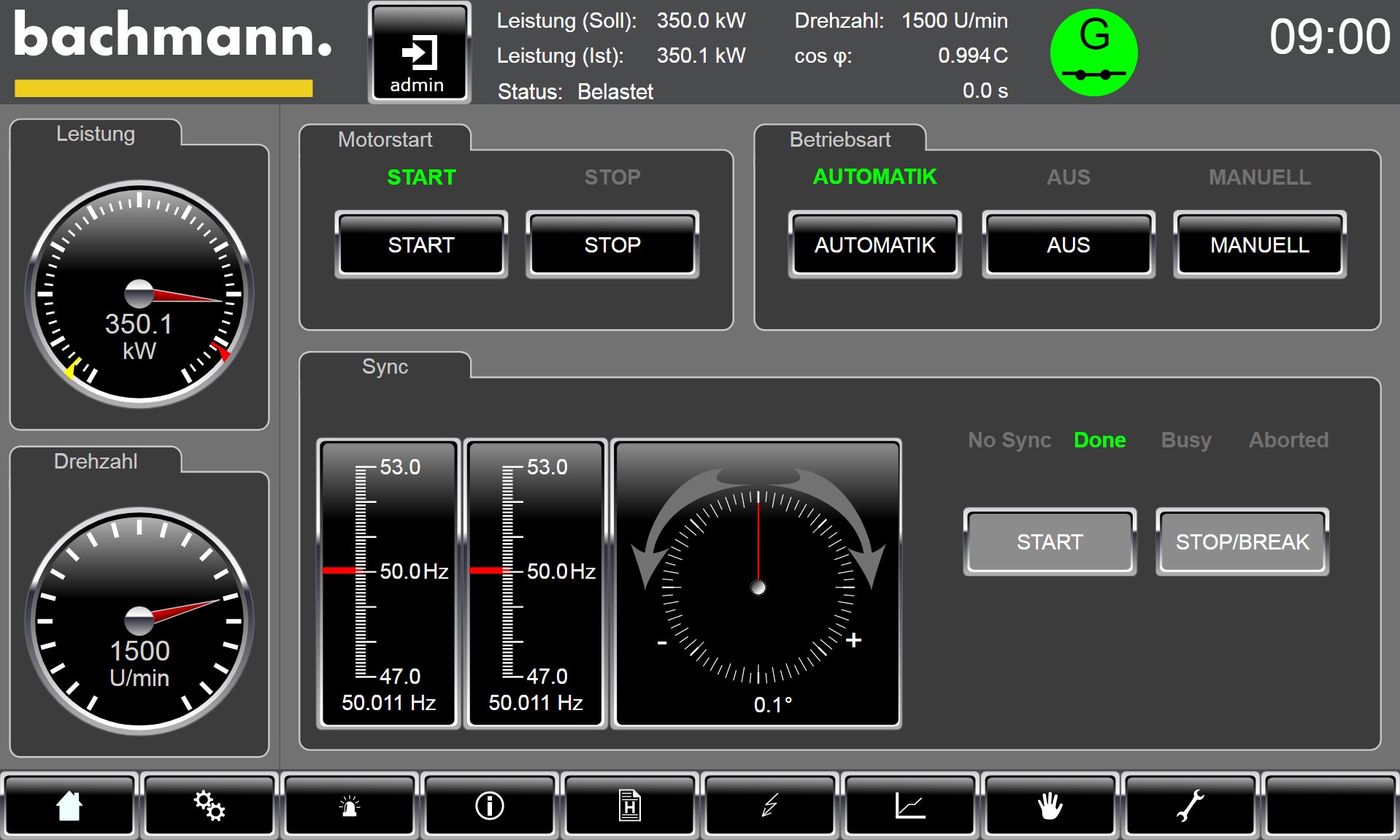Click the 0.1° phase angle readout
Screen dimensions: 1400x840
point(772,705)
